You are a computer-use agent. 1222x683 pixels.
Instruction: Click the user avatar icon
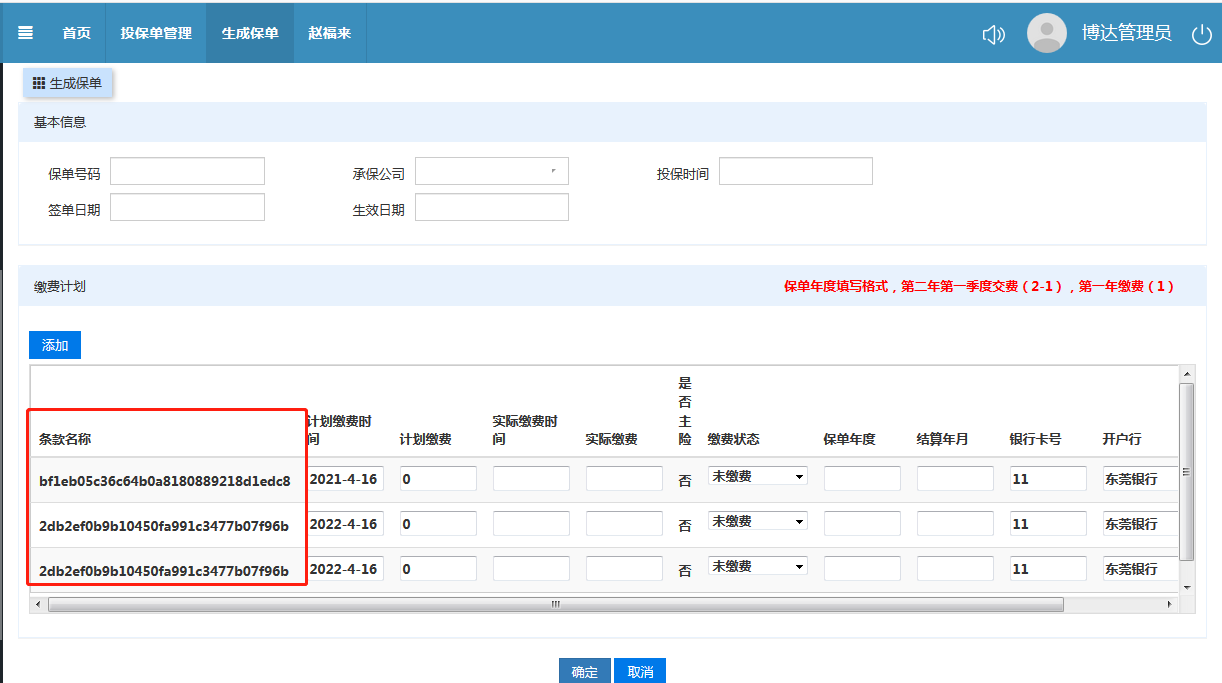click(1046, 33)
